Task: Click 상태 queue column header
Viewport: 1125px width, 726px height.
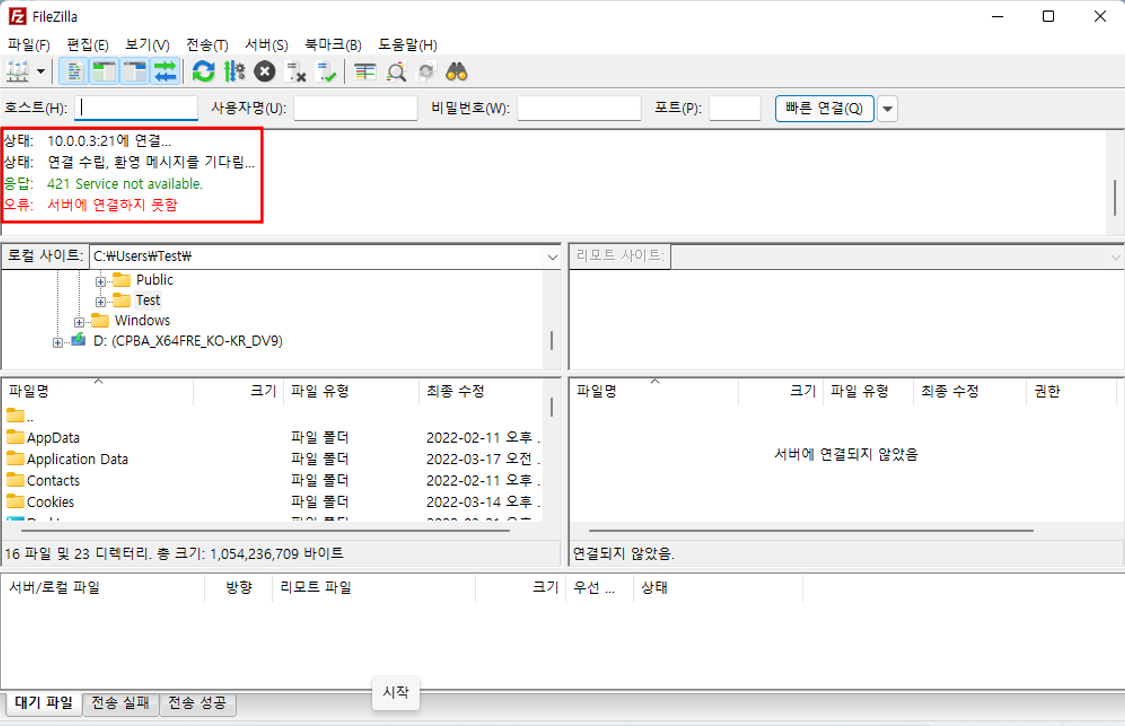Action: coord(718,588)
